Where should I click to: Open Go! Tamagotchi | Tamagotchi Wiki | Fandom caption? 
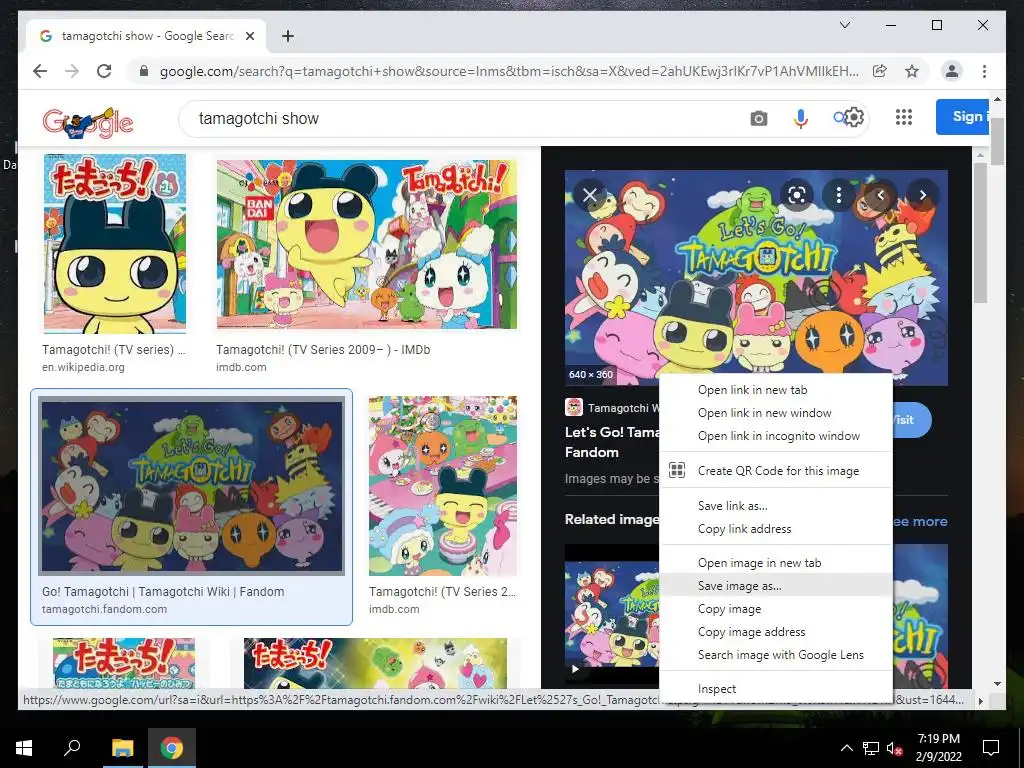163,592
